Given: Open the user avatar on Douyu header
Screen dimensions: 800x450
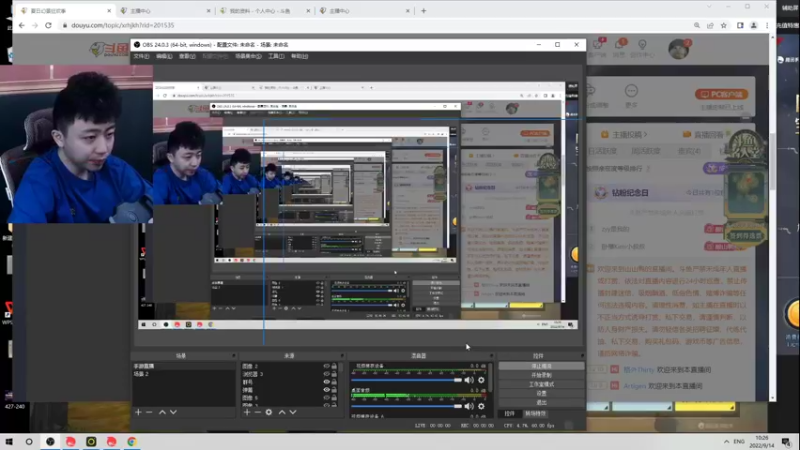Looking at the screenshot, I should pyautogui.click(x=679, y=49).
